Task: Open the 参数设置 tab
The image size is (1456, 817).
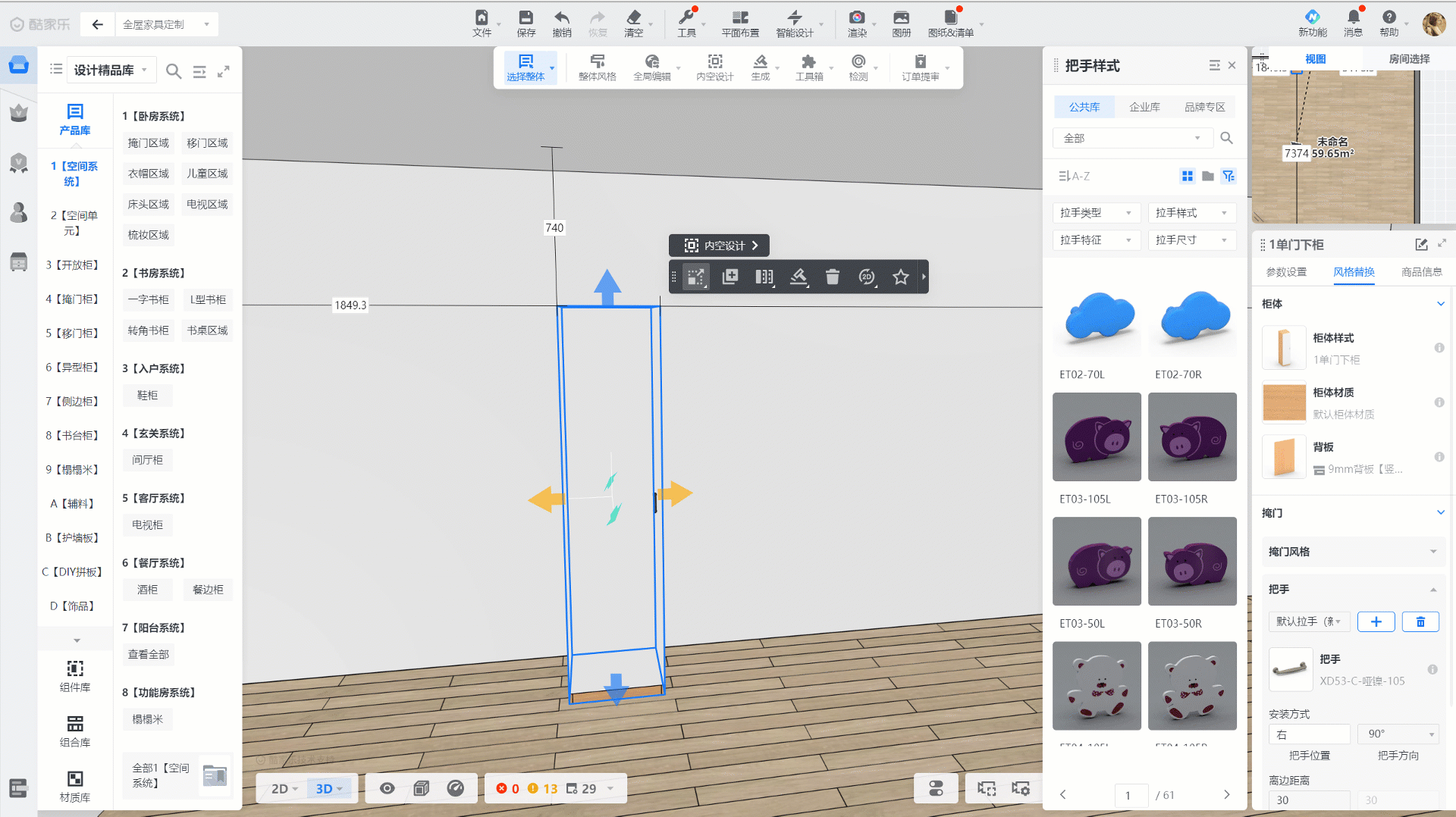Action: click(x=1286, y=272)
